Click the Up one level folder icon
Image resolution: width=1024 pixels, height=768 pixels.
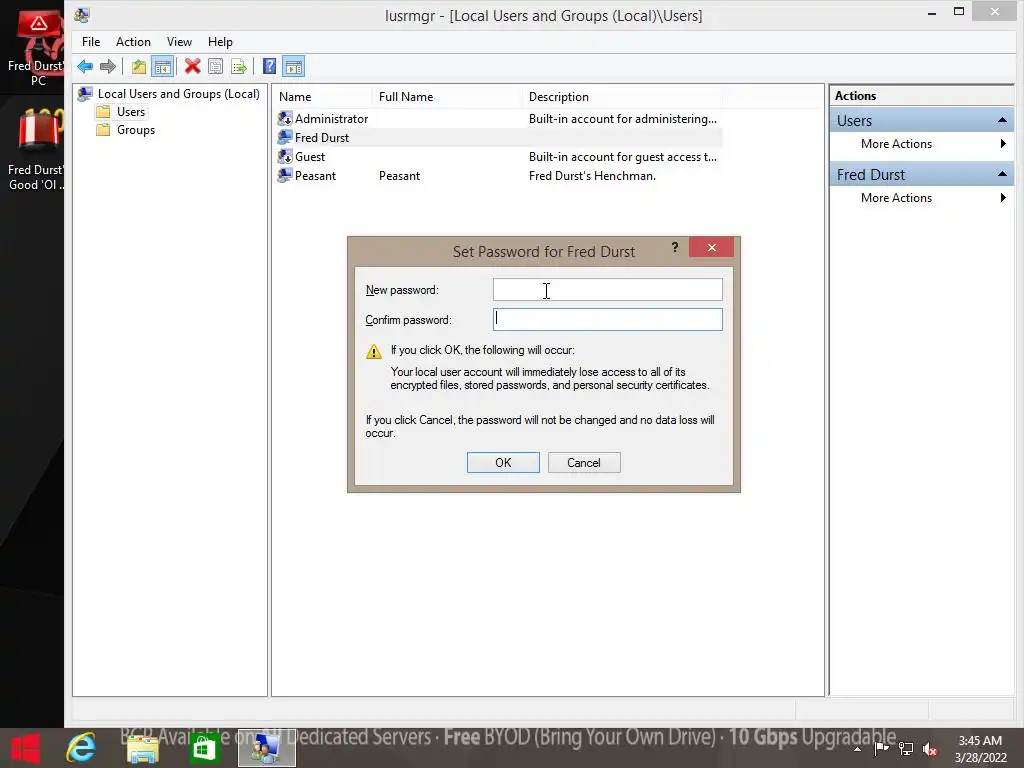pyautogui.click(x=138, y=66)
